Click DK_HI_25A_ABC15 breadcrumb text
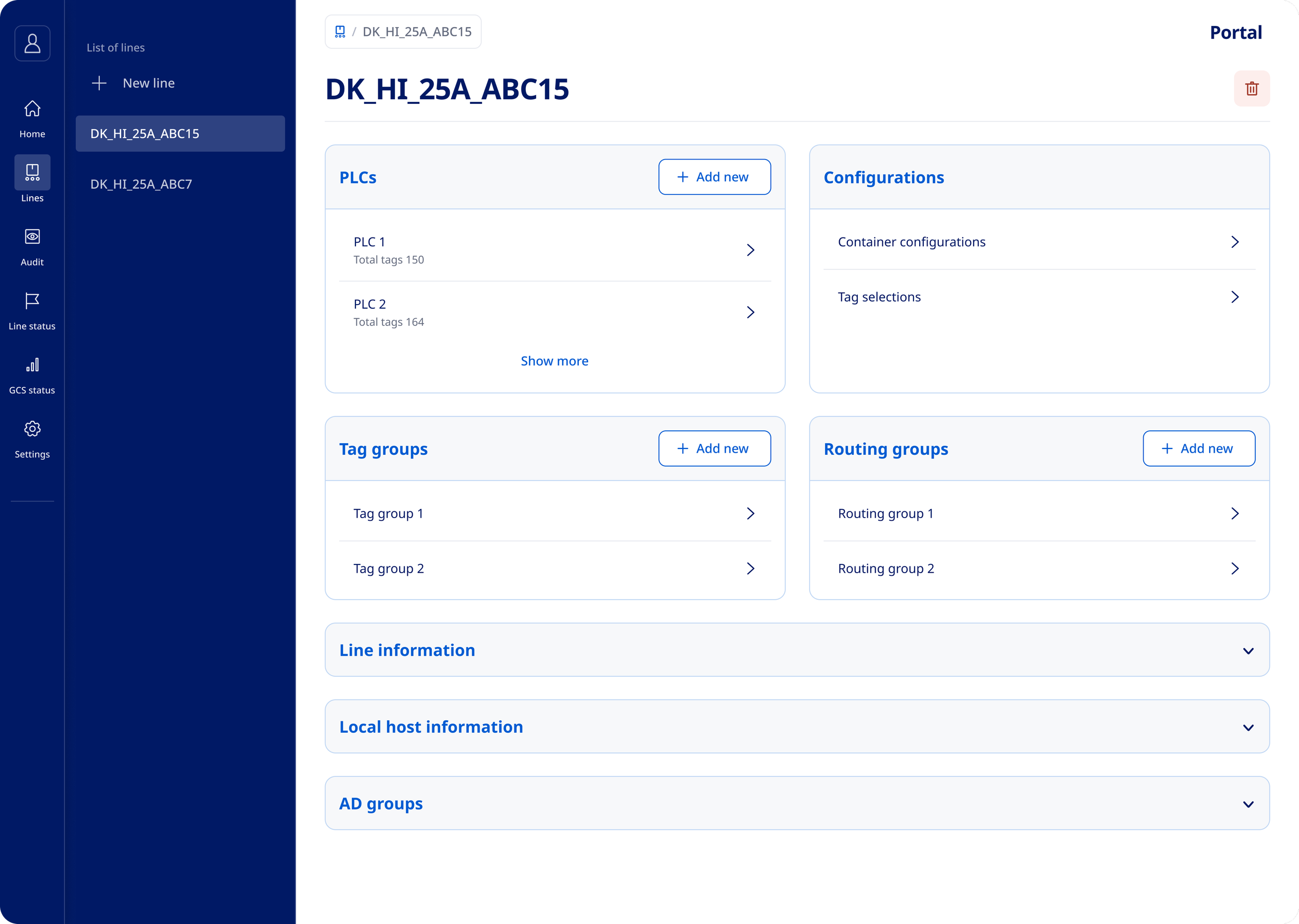1299x924 pixels. (417, 32)
